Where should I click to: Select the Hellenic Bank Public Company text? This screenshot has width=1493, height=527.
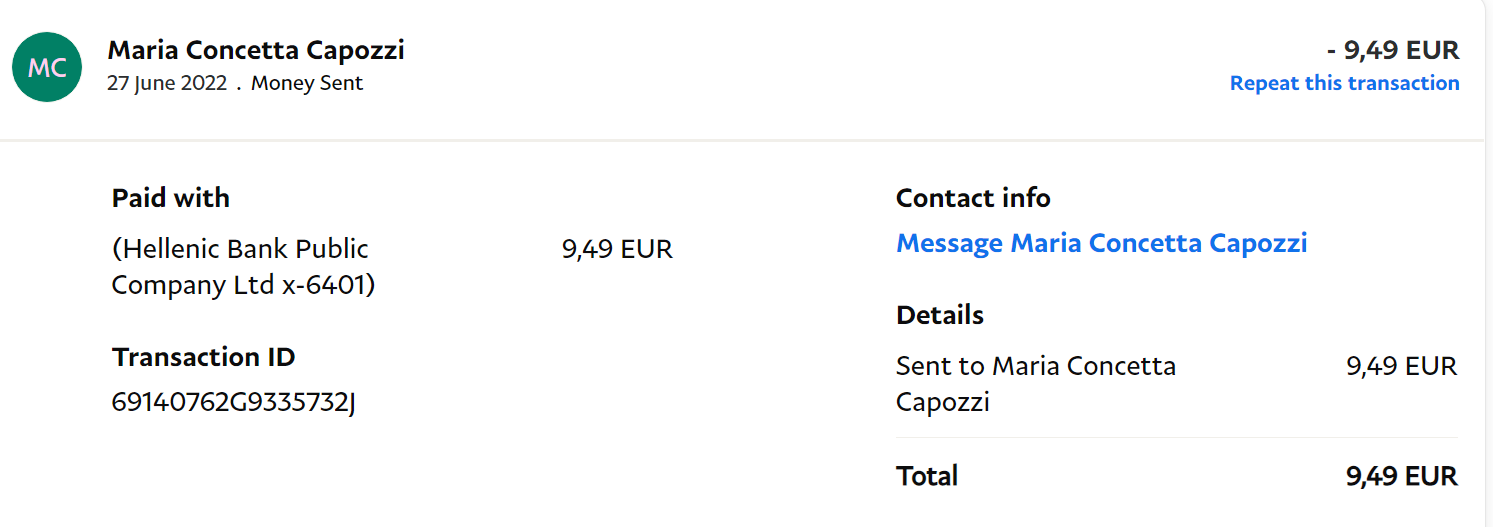coord(241,267)
